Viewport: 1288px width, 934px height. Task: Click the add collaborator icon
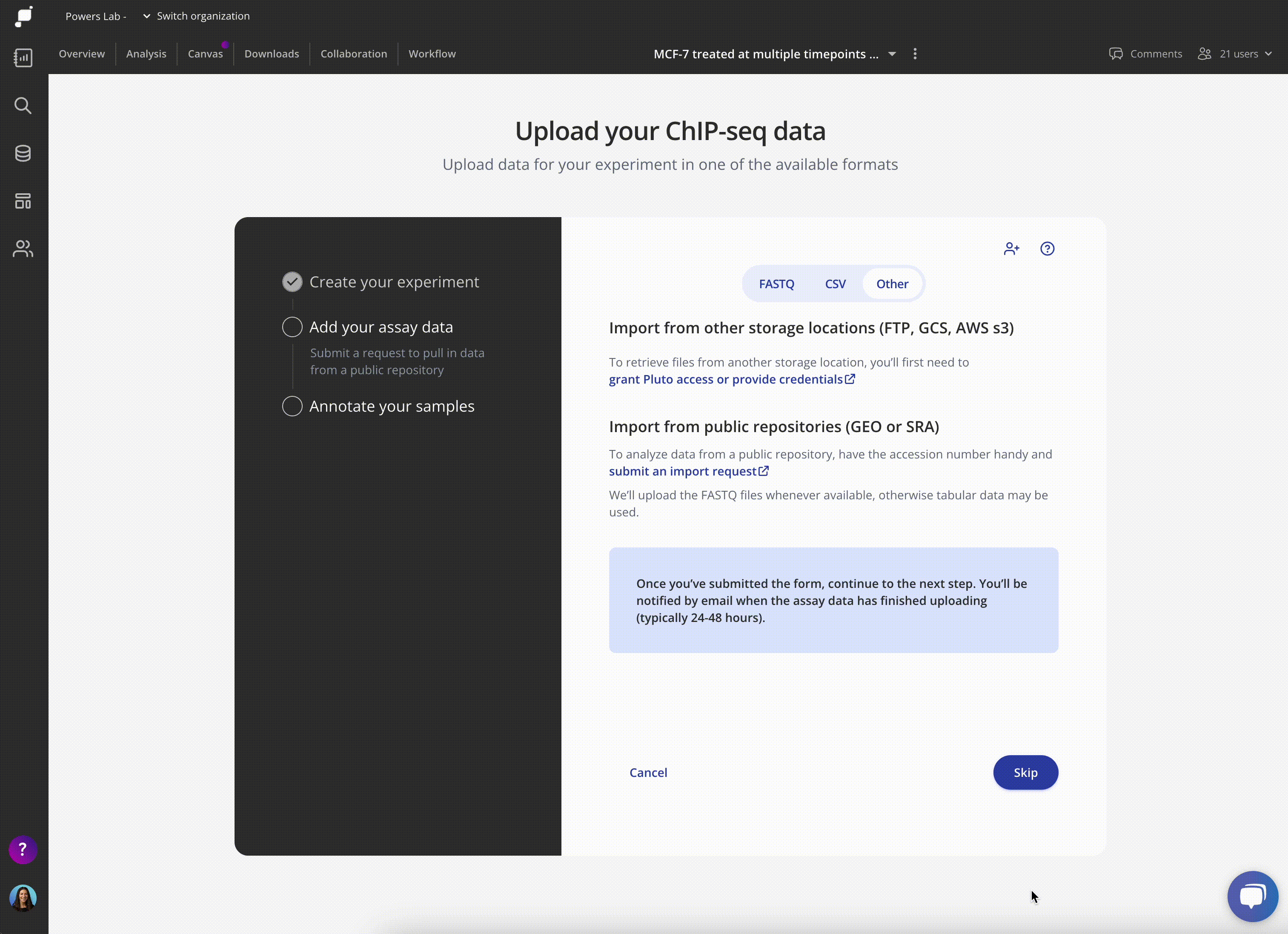click(1011, 248)
